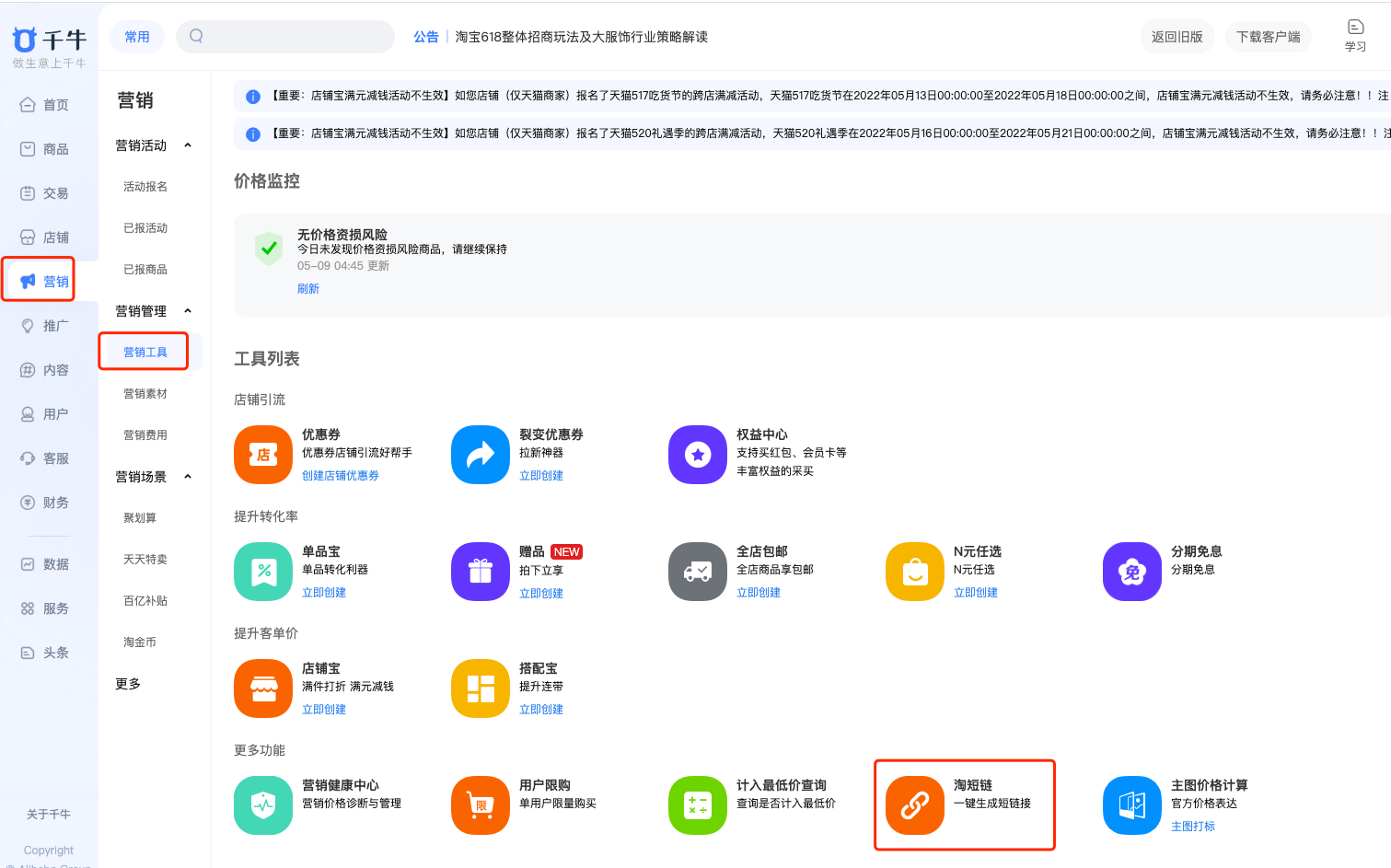Viewport: 1391px width, 868px height.
Task: Select 天天特卖 submenu item
Action: click(x=145, y=560)
